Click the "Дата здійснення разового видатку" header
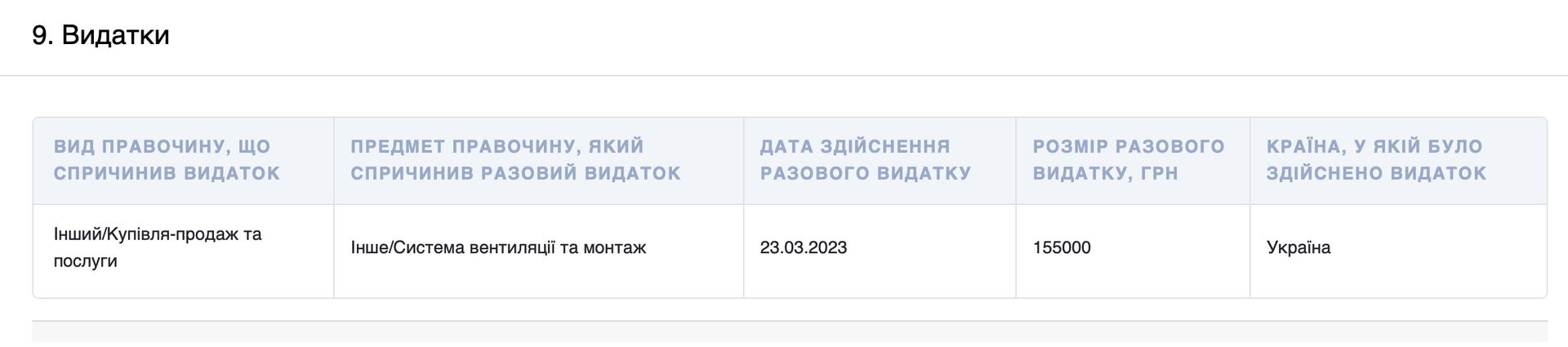 tap(865, 160)
